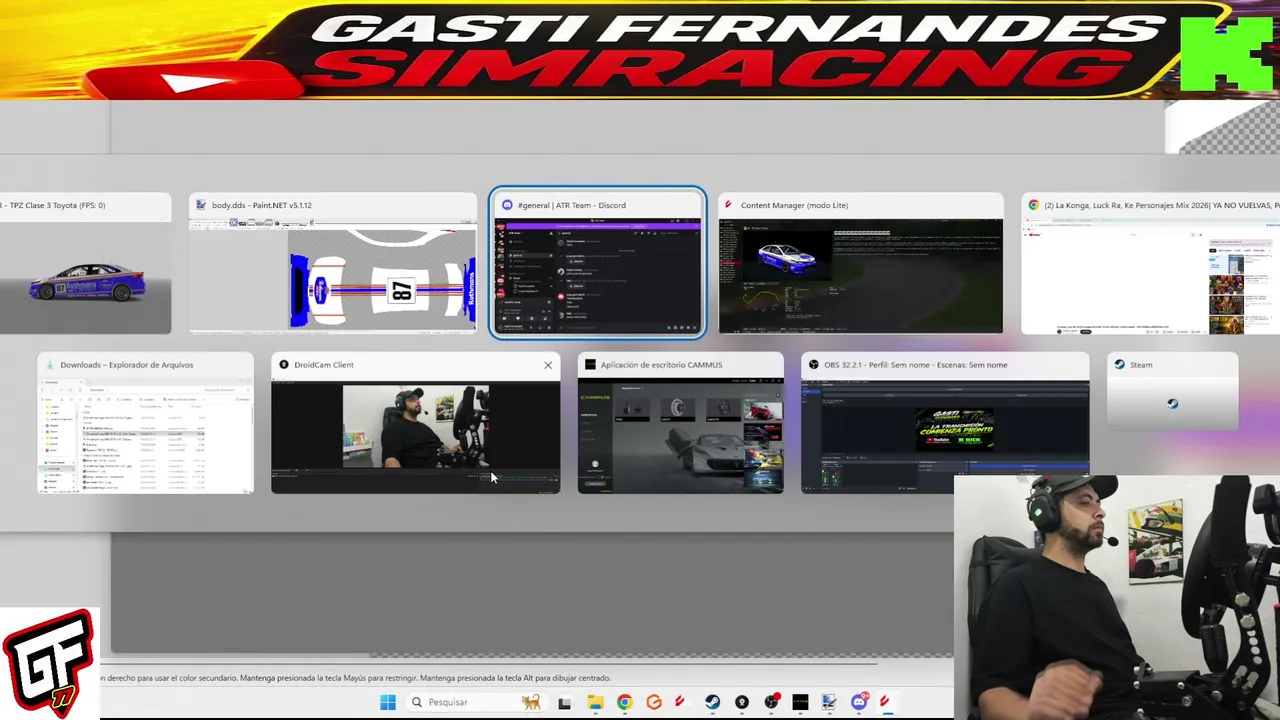Open the Downloads Explorador de Arquivos window
Image resolution: width=1280 pixels, height=720 pixels.
tap(145, 423)
